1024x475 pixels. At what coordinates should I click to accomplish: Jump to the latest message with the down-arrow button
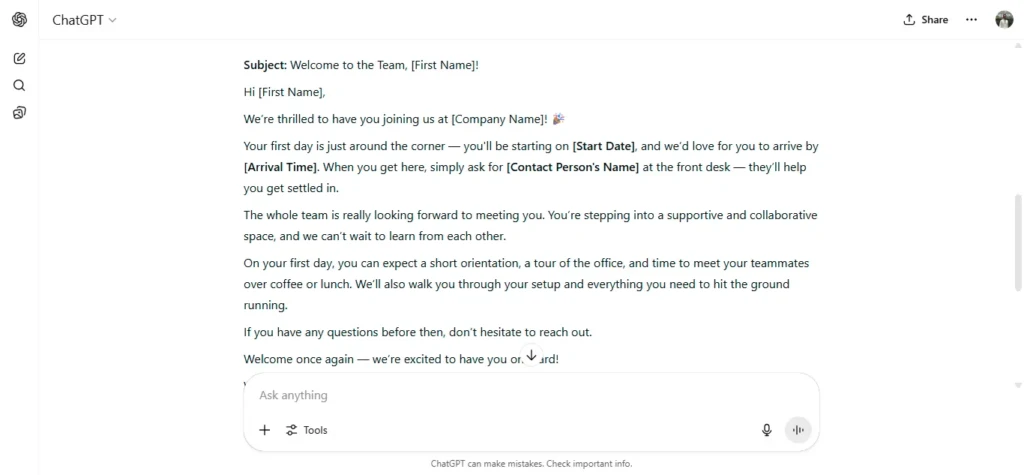tap(532, 355)
